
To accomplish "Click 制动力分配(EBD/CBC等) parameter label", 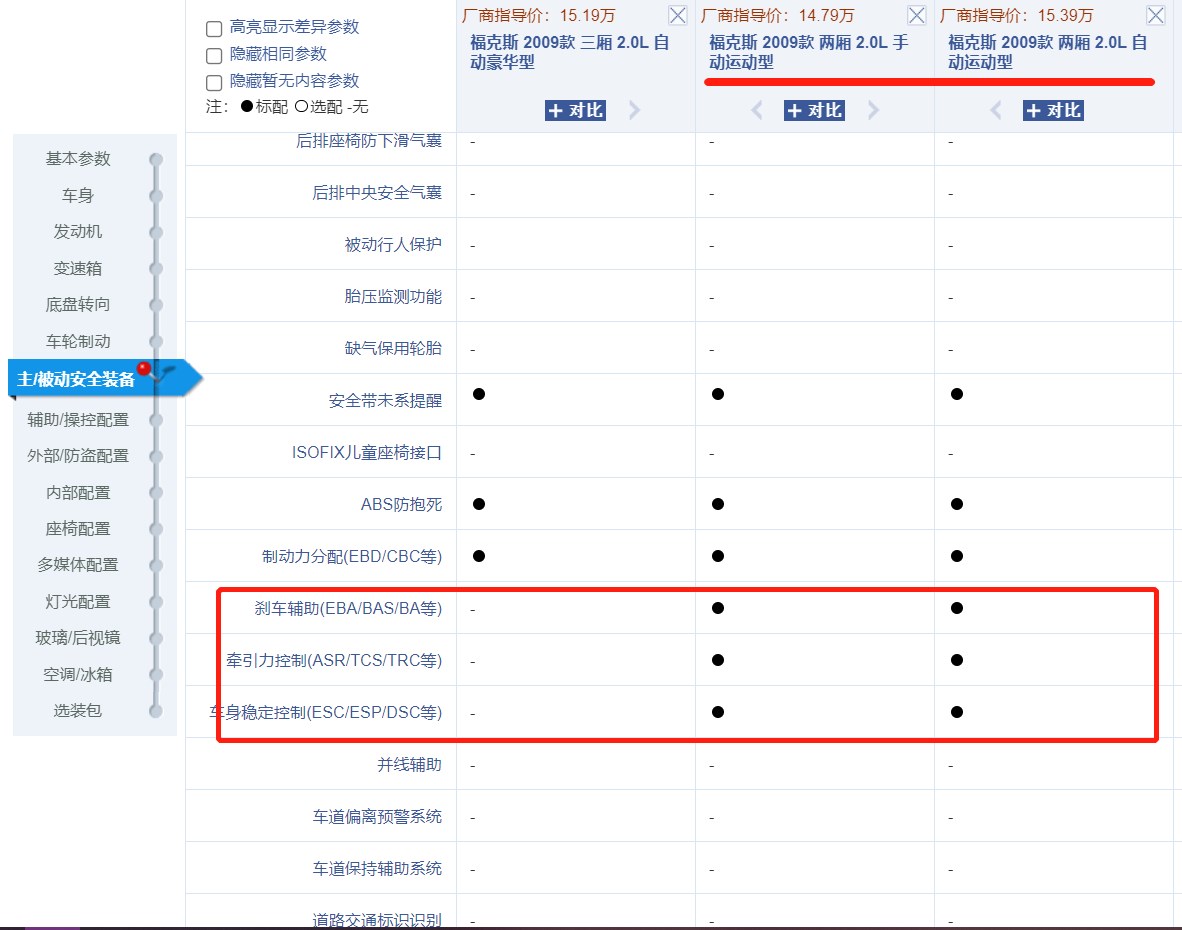I will pyautogui.click(x=352, y=557).
